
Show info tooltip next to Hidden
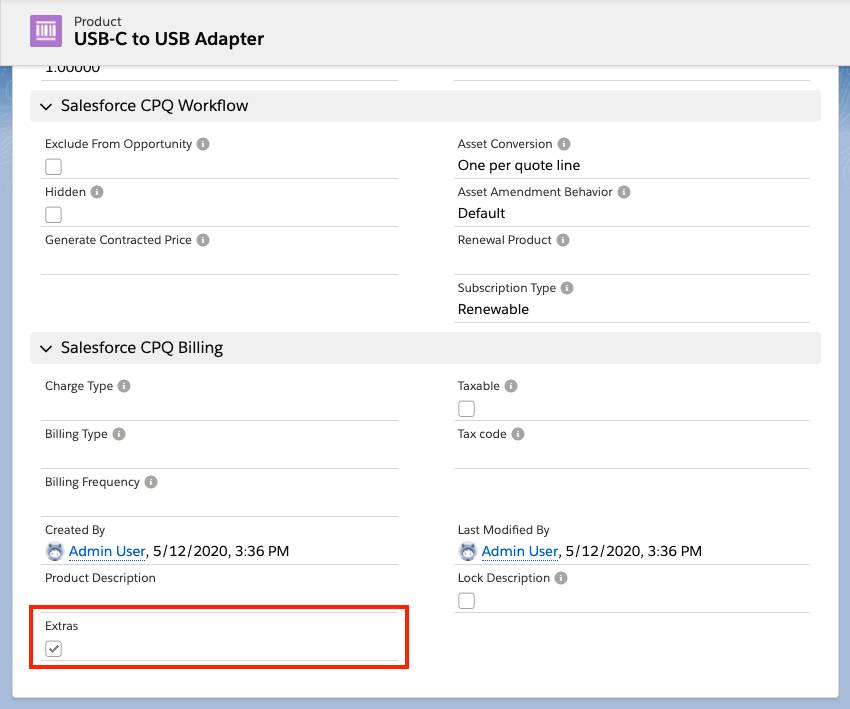point(97,192)
